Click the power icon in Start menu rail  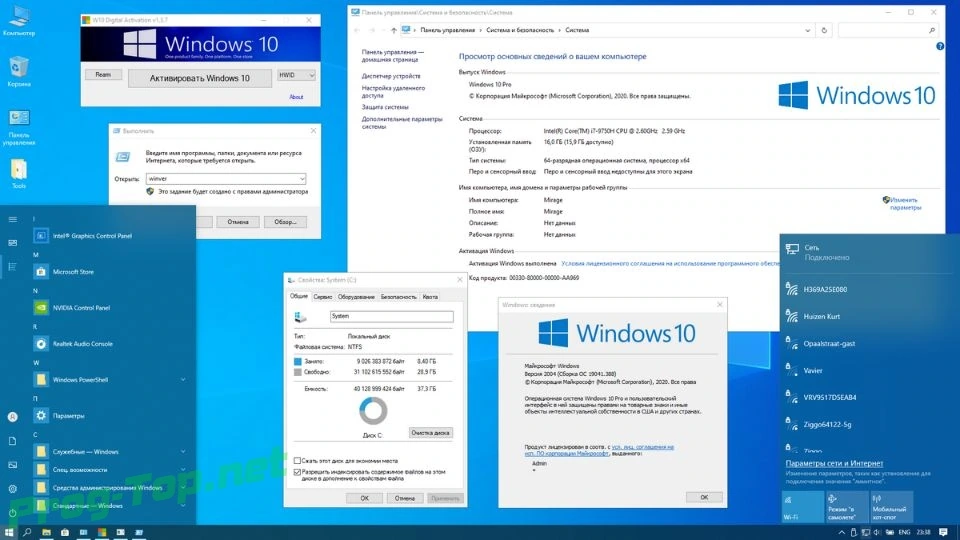coord(12,513)
